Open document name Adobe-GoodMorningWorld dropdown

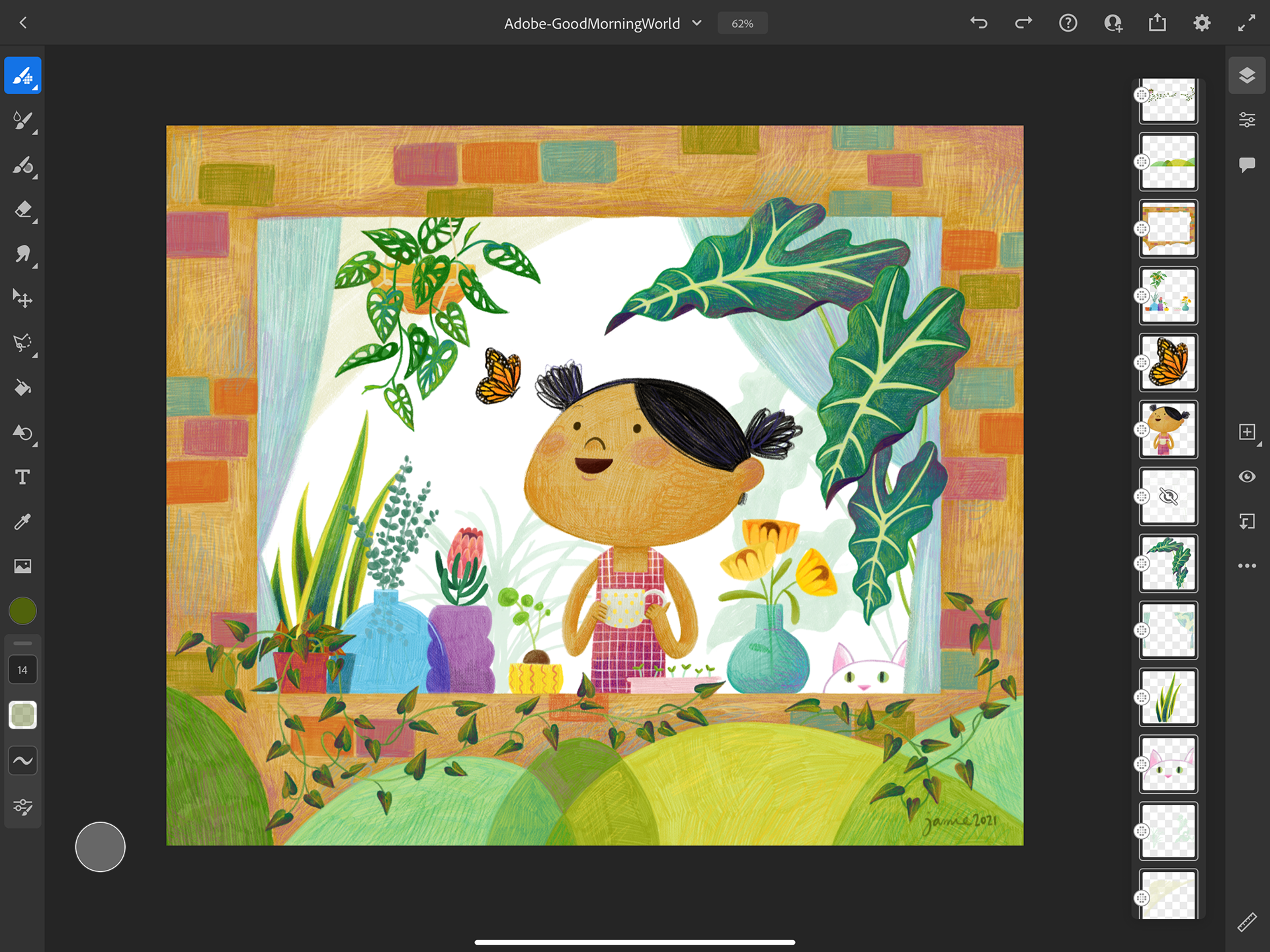(603, 24)
